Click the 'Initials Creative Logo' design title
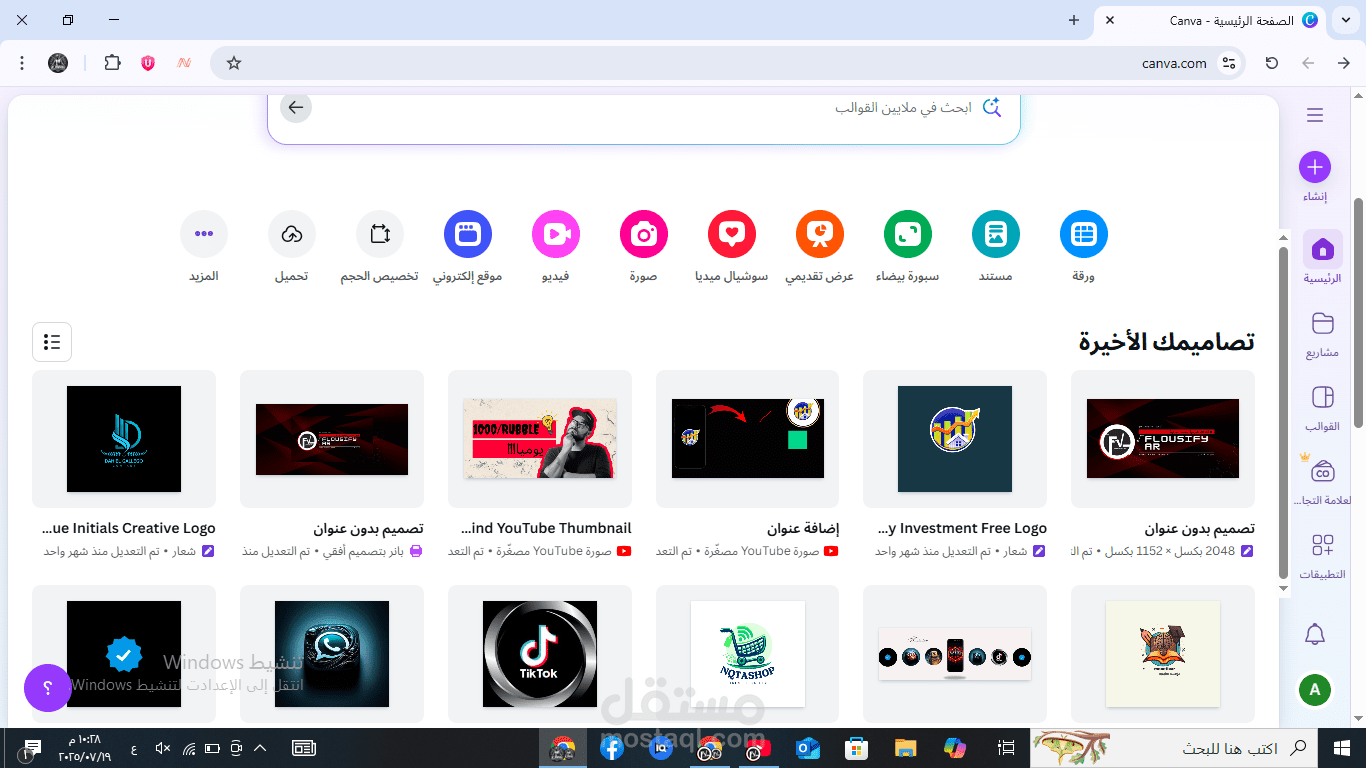1366x768 pixels. point(129,528)
